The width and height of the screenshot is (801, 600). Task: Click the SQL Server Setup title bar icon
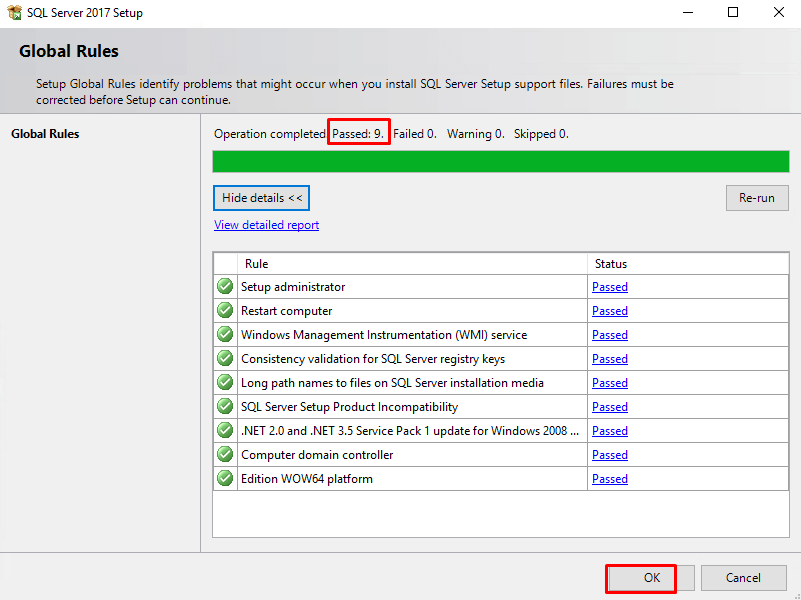pos(14,13)
